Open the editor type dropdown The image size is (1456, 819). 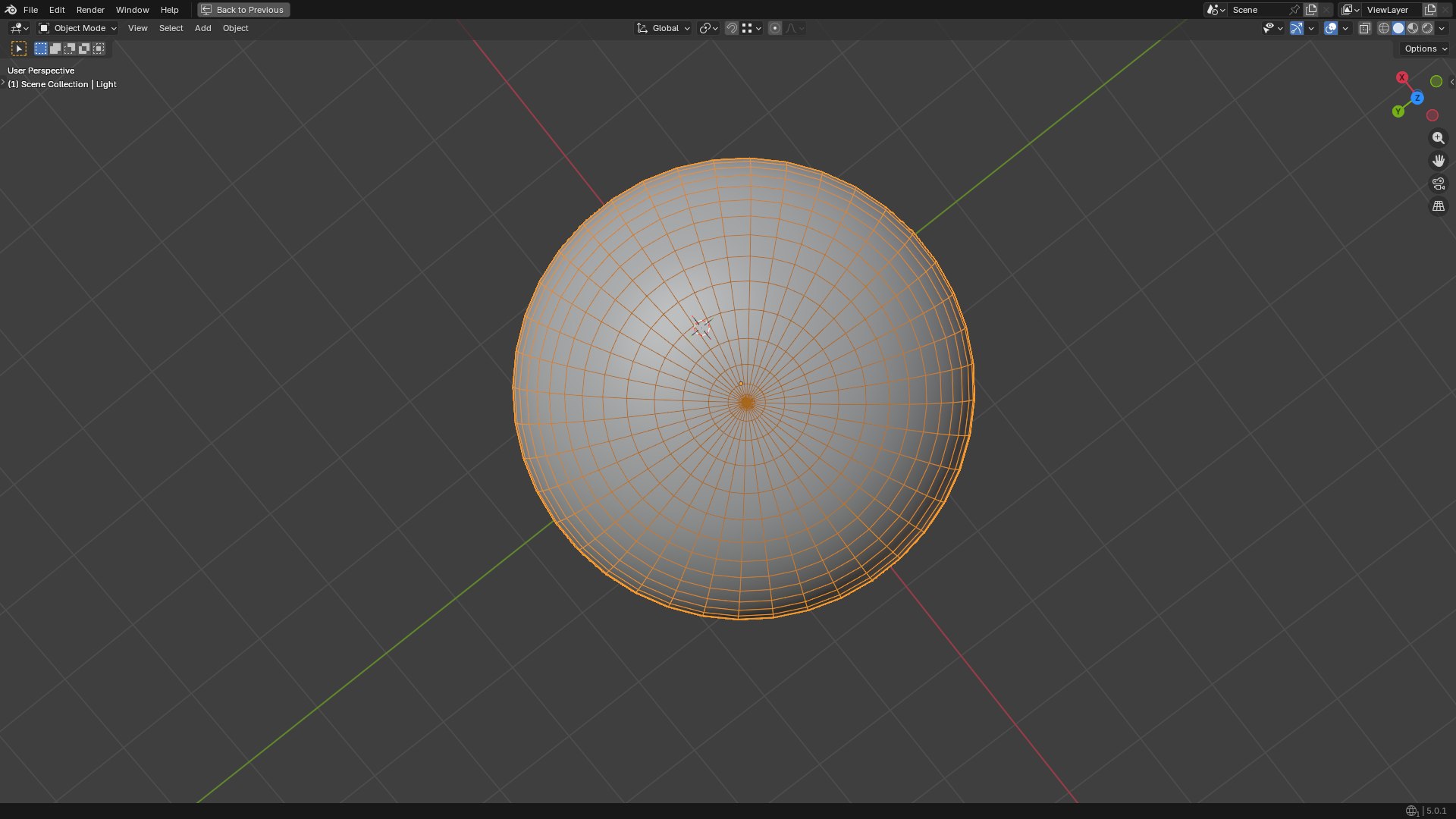point(19,28)
